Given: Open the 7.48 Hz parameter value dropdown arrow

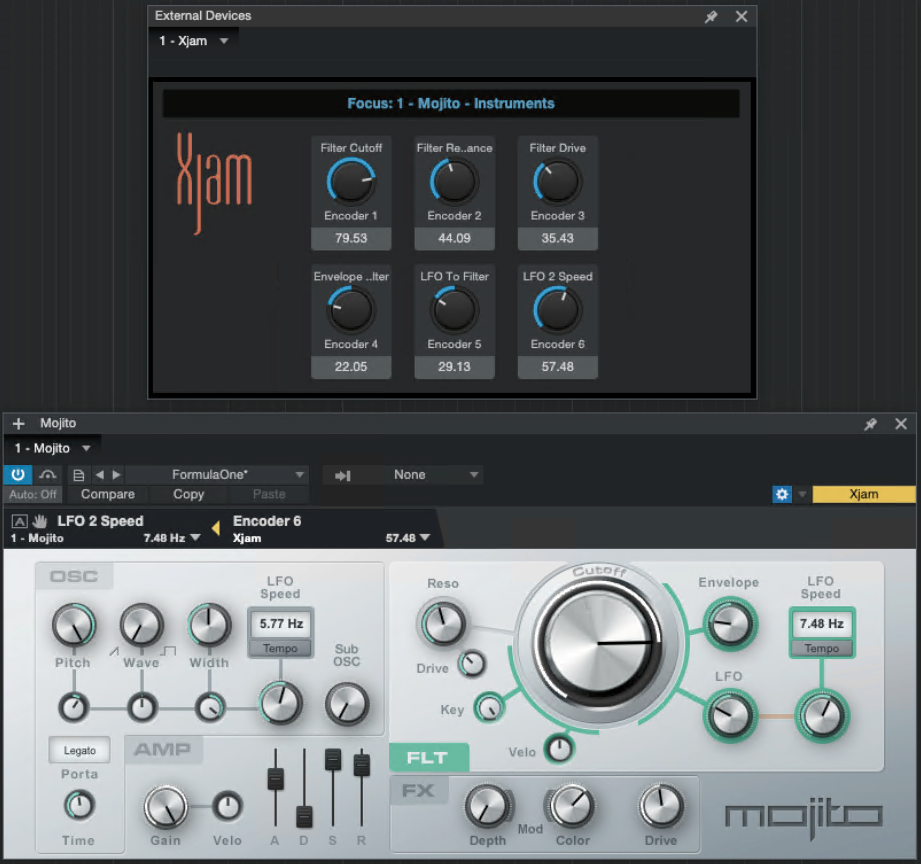Looking at the screenshot, I should [196, 538].
